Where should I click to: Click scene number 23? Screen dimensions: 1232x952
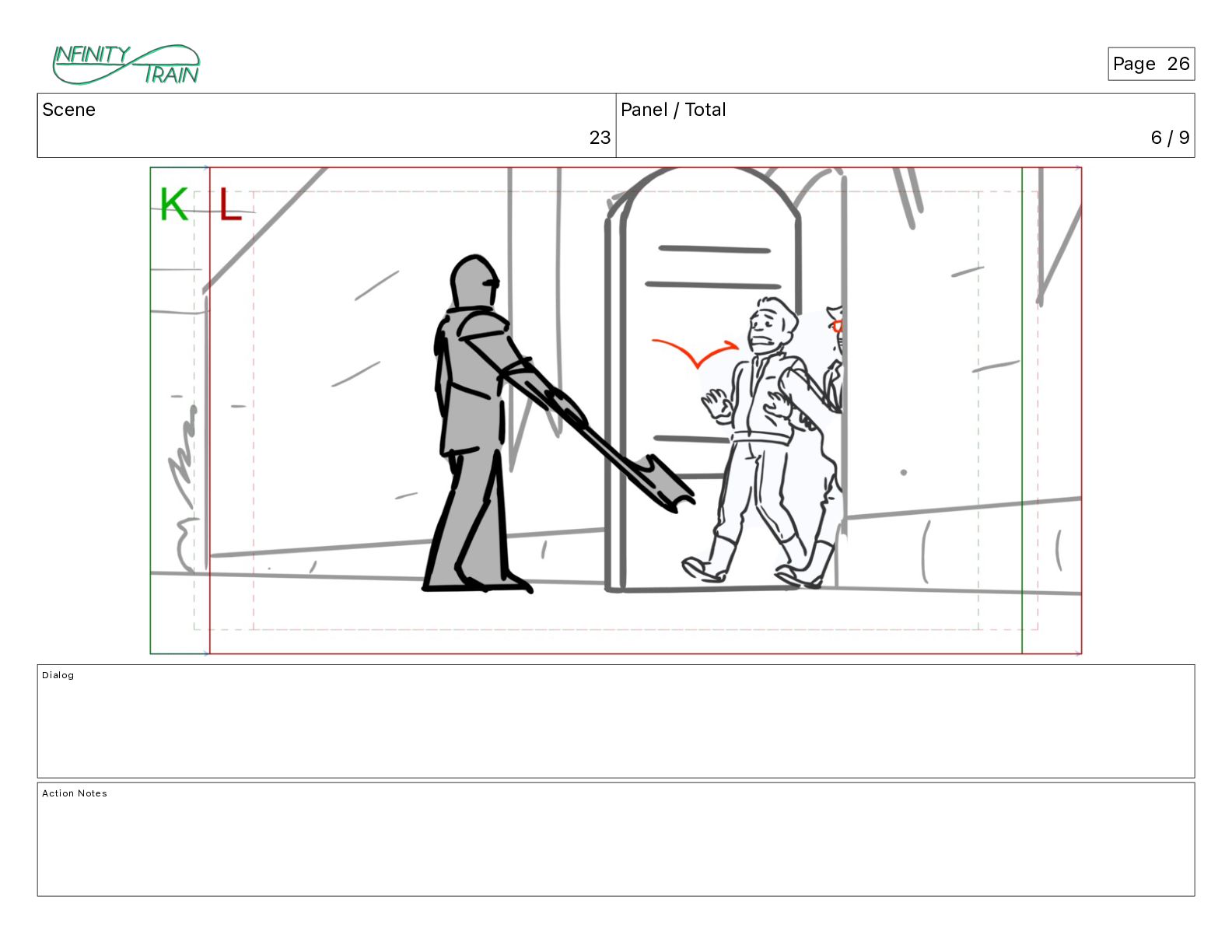(600, 138)
